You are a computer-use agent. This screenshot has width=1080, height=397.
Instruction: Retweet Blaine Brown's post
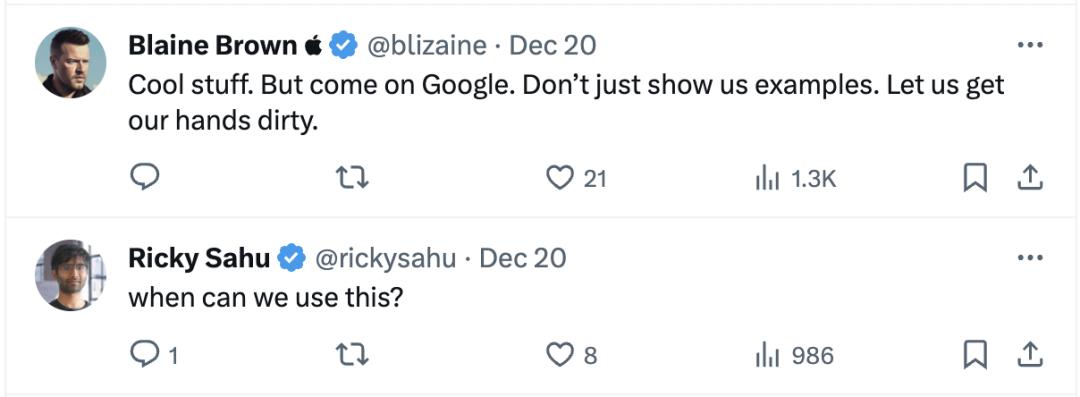tap(352, 179)
